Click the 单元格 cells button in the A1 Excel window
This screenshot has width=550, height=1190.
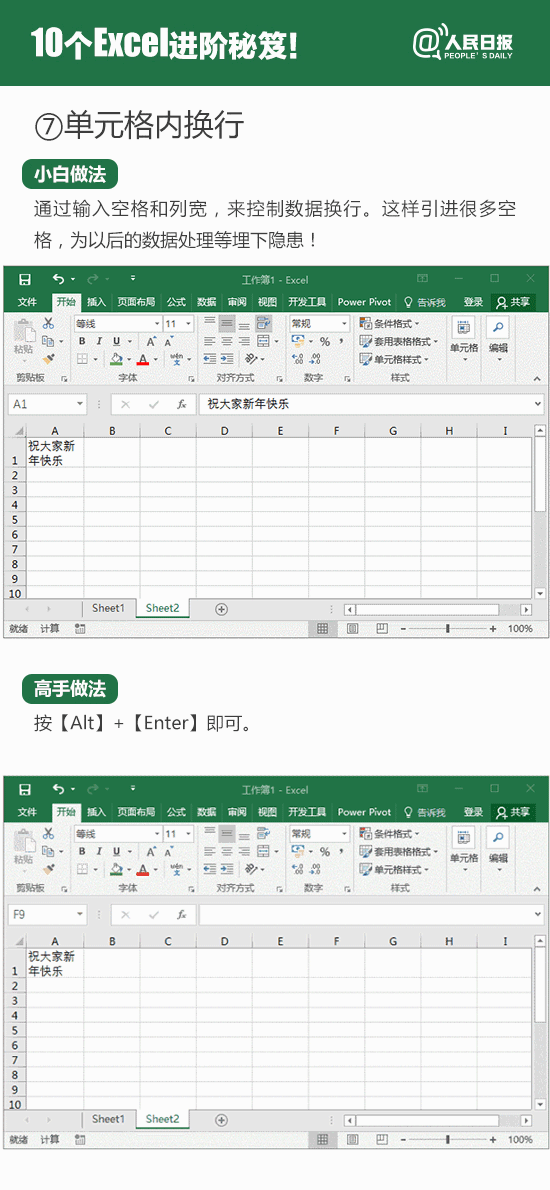[x=464, y=338]
